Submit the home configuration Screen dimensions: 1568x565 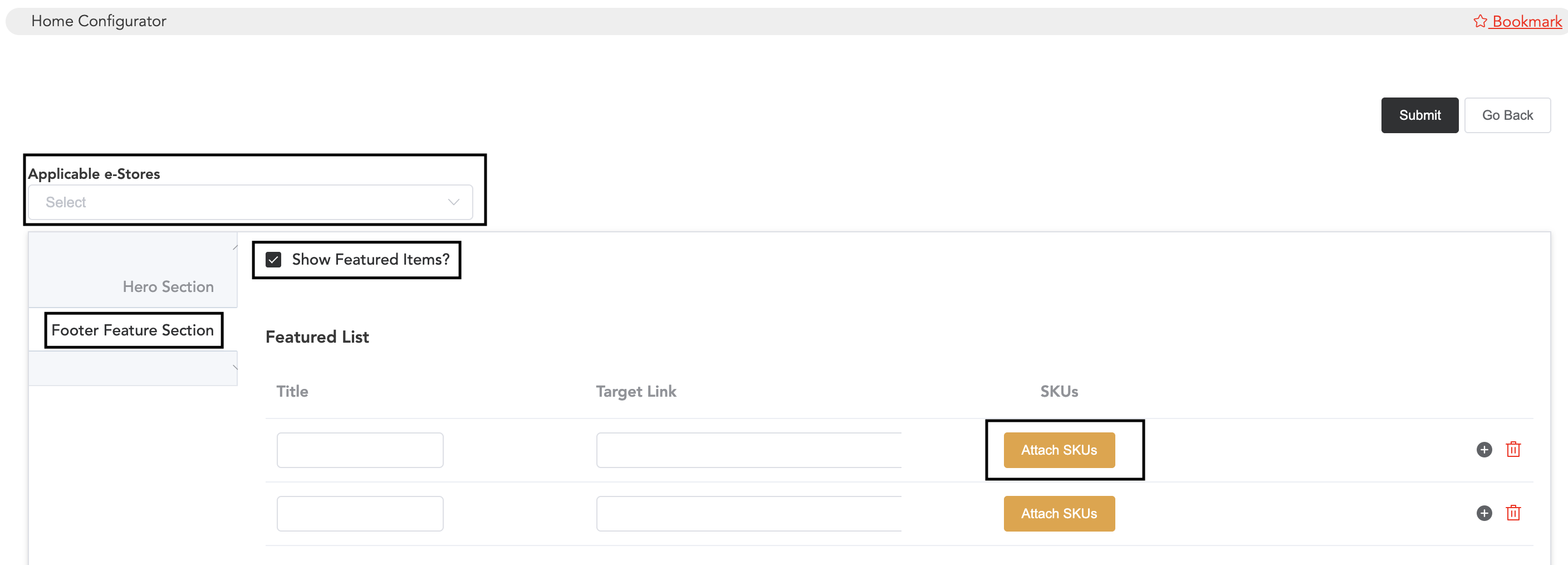click(x=1419, y=115)
